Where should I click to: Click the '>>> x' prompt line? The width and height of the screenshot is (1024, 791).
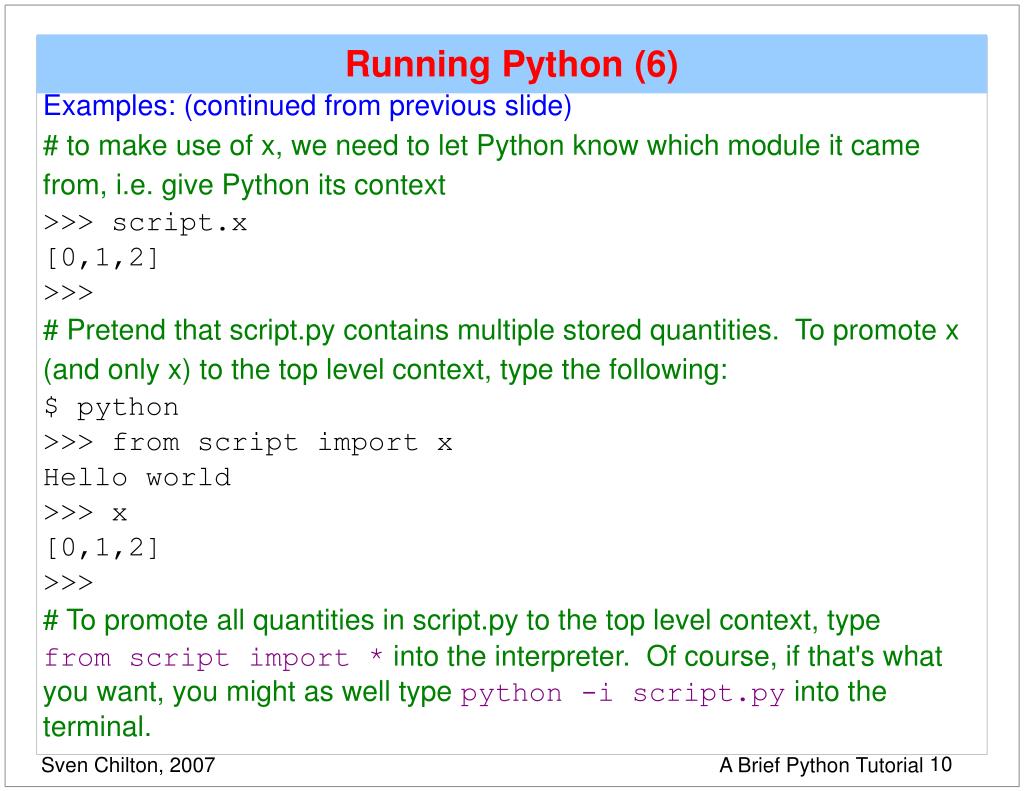pyautogui.click(x=85, y=513)
